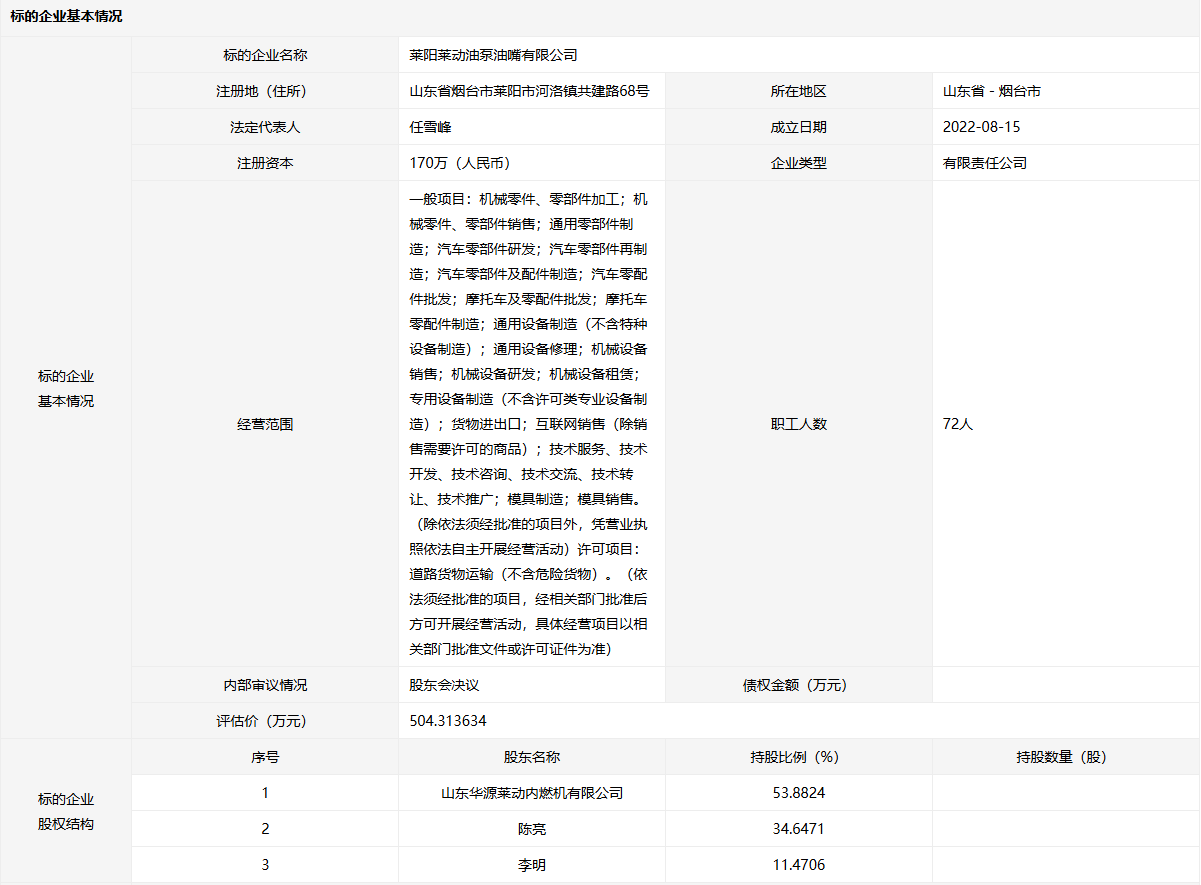Select the 11.4706 shareholding percentage
The height and width of the screenshot is (885, 1201).
tap(798, 865)
